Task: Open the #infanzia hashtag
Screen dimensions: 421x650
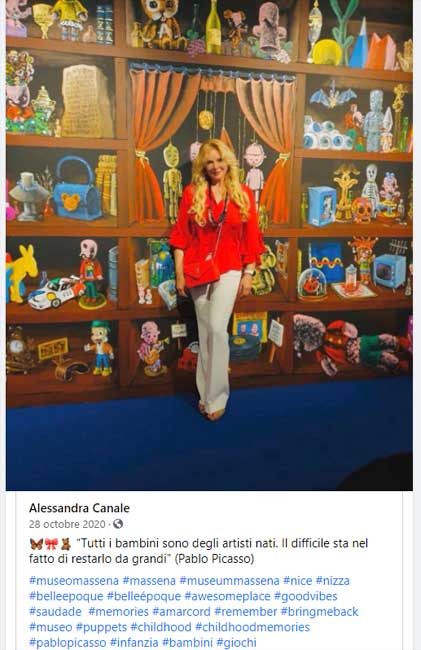Action: point(134,642)
